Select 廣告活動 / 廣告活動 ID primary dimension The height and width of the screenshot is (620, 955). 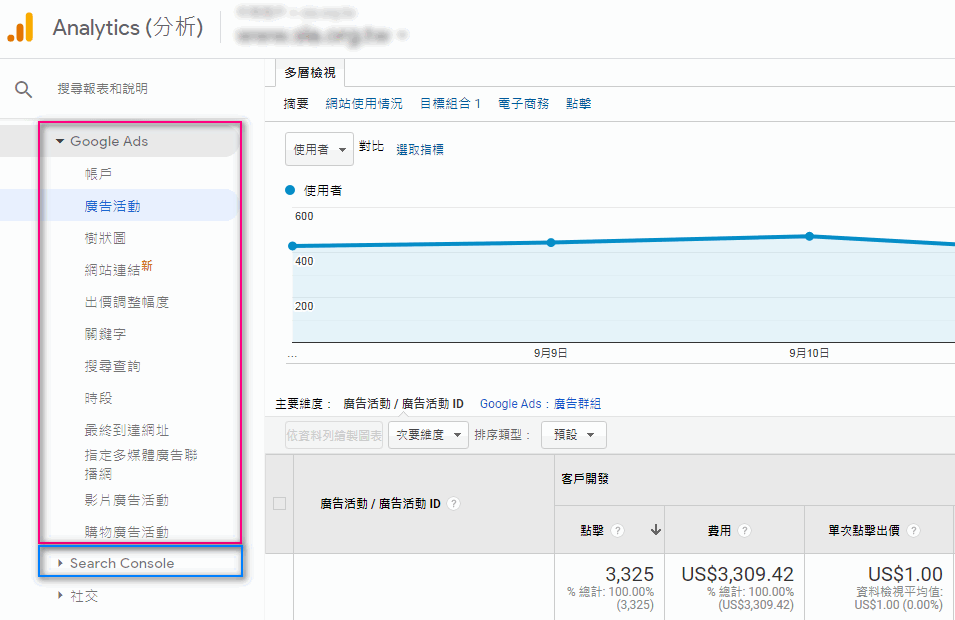pos(403,404)
